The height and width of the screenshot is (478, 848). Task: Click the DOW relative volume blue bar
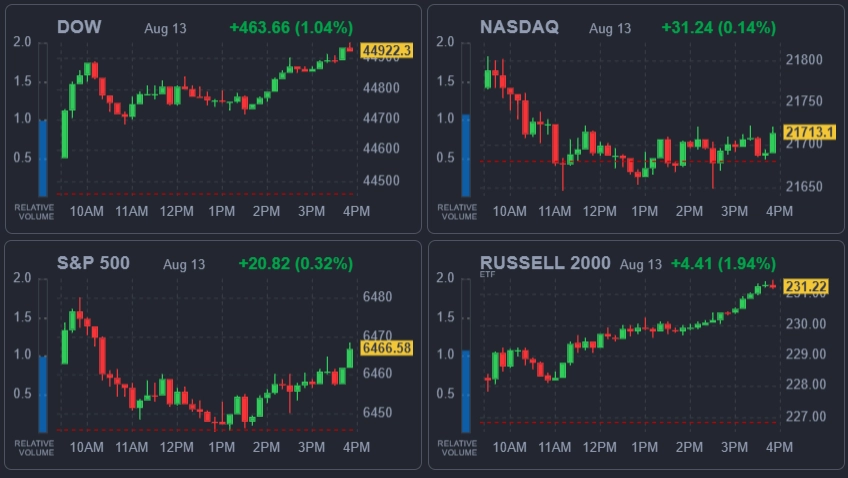(x=43, y=158)
